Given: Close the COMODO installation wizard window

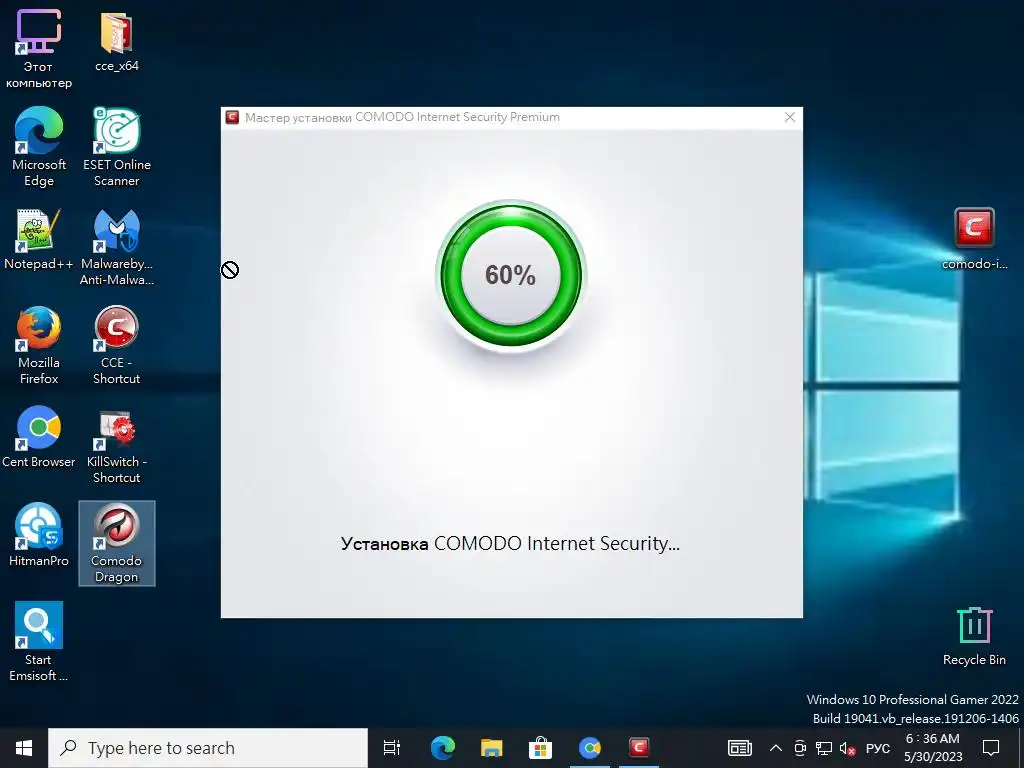Looking at the screenshot, I should click(x=790, y=117).
